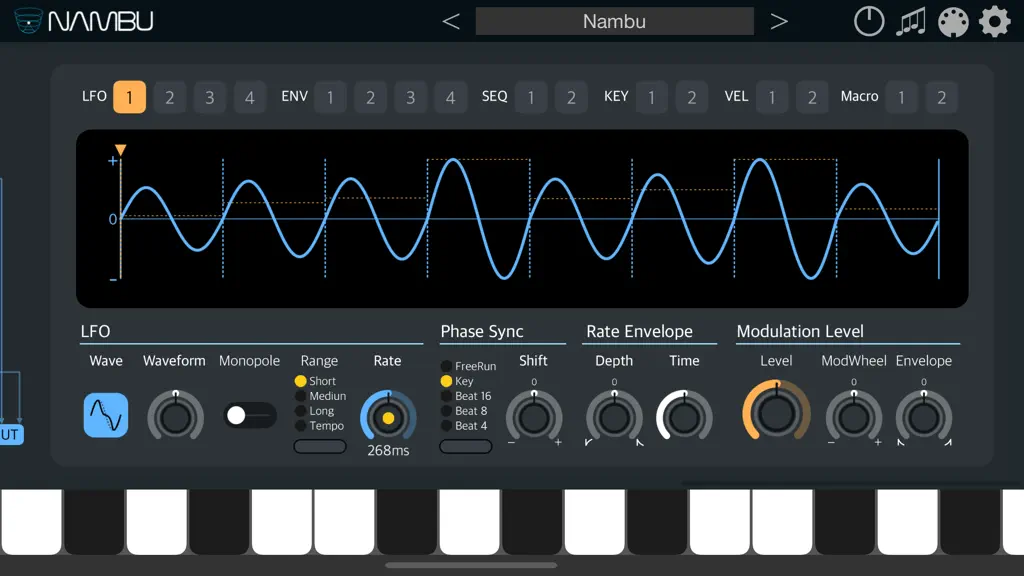Toggle the Monopole switch

point(250,415)
